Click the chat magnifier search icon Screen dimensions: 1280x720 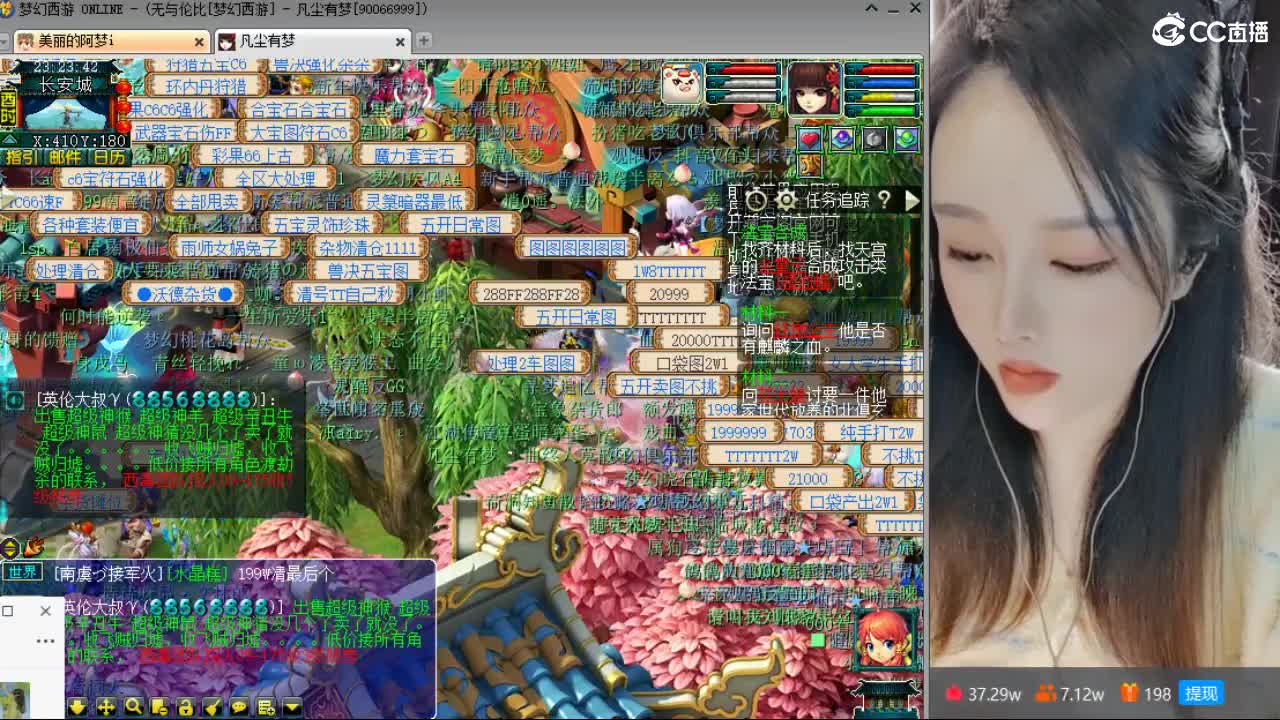point(133,707)
